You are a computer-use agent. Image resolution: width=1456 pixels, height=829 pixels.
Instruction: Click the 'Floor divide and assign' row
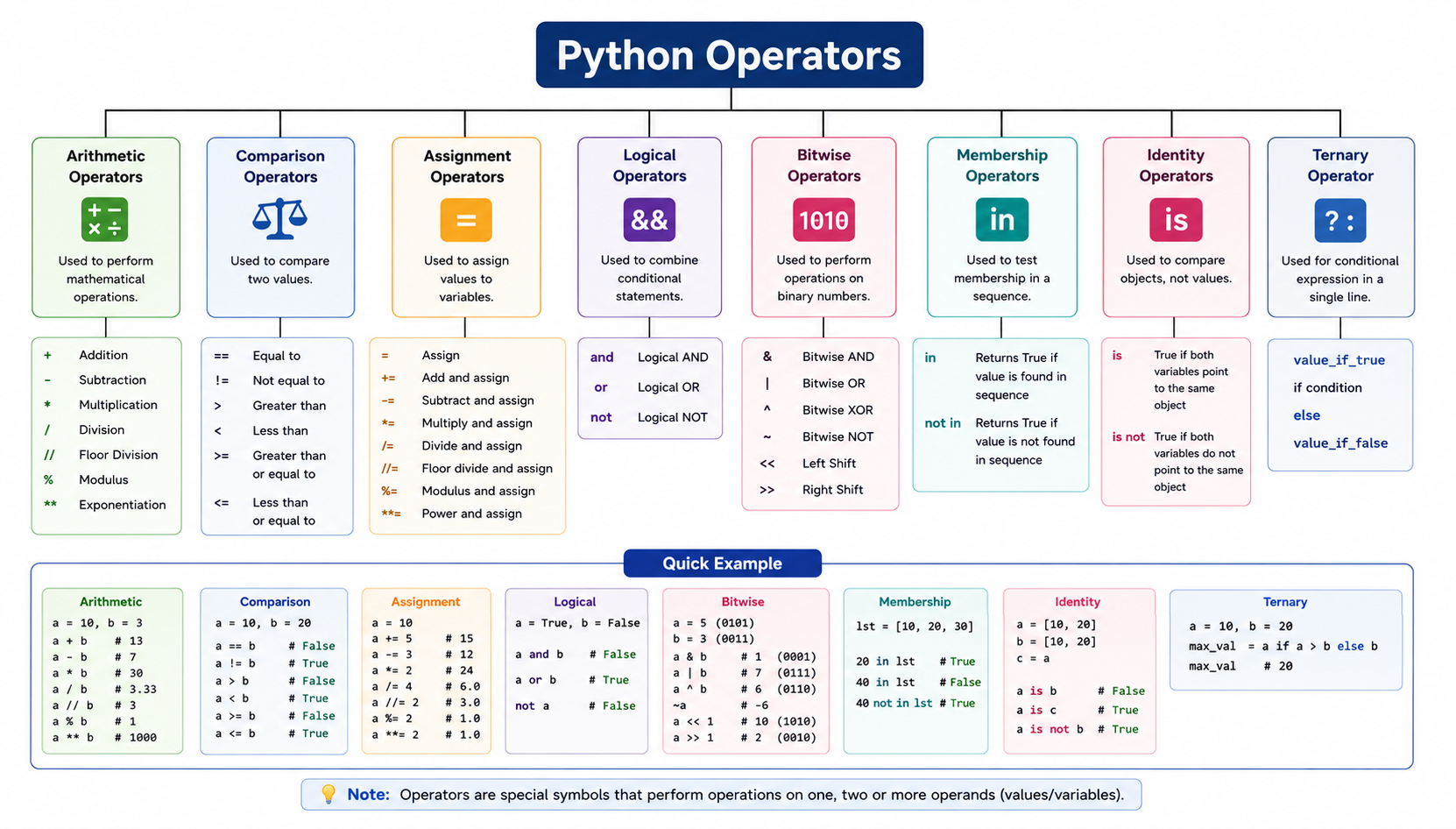[x=467, y=468]
